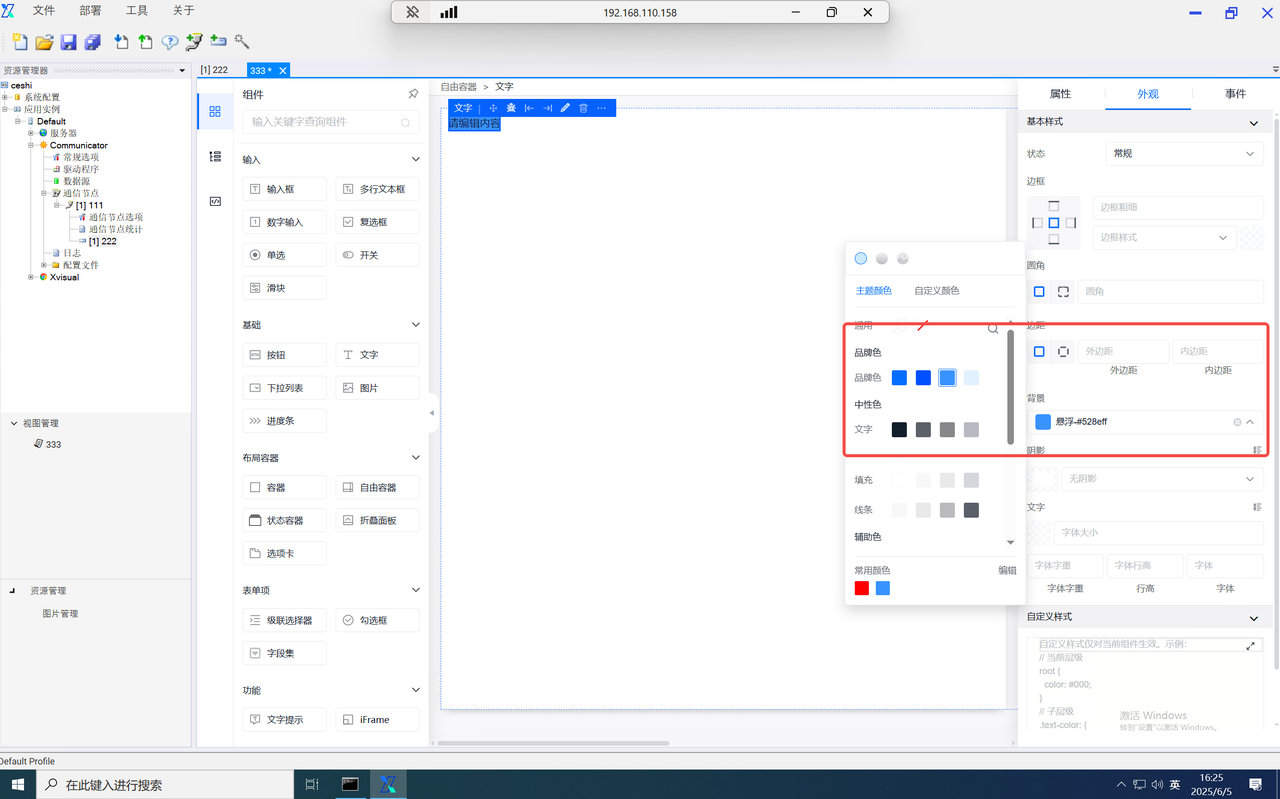The height and width of the screenshot is (799, 1280).
Task: Open the 边框样式 dropdown
Action: click(x=1164, y=238)
